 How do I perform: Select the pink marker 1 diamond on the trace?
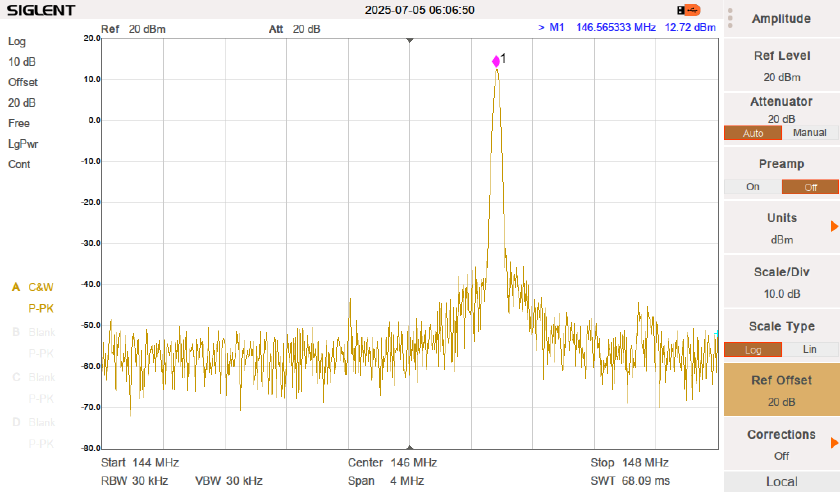coord(496,61)
